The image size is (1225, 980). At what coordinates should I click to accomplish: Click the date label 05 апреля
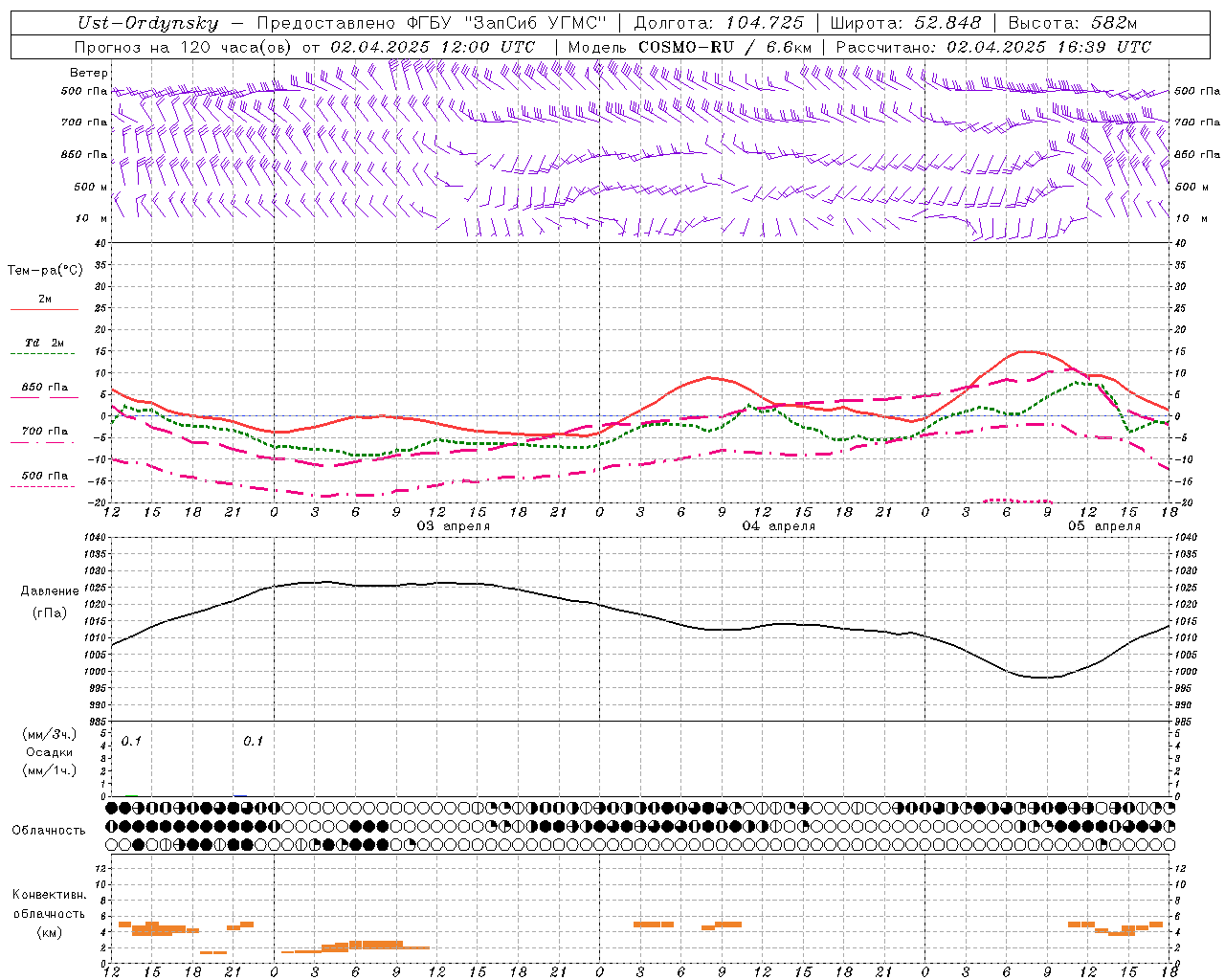point(1104,526)
